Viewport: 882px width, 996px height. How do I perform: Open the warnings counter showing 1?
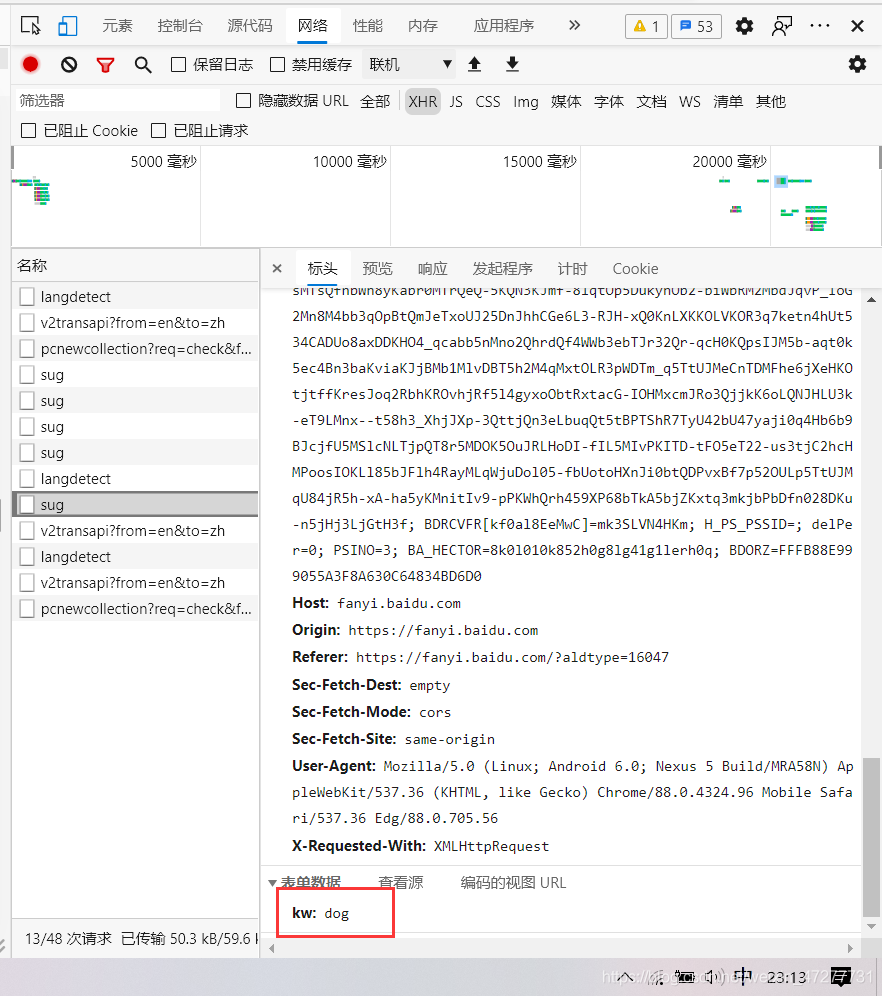(646, 26)
